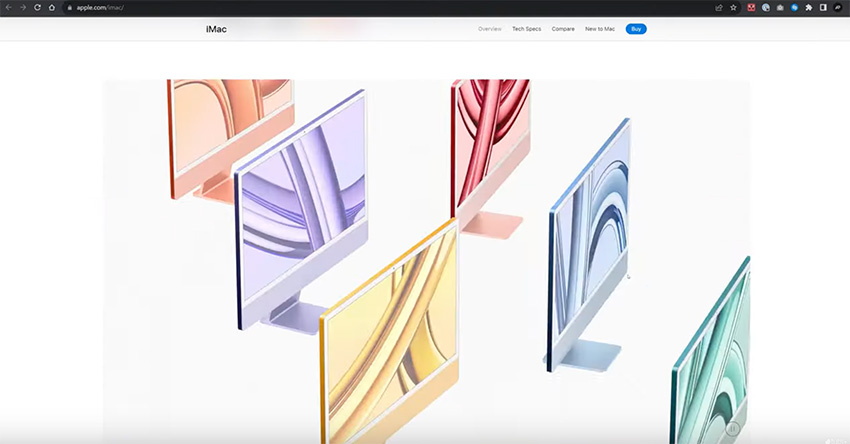850x444 pixels.
Task: Open the profile avatar menu
Action: [x=838, y=8]
